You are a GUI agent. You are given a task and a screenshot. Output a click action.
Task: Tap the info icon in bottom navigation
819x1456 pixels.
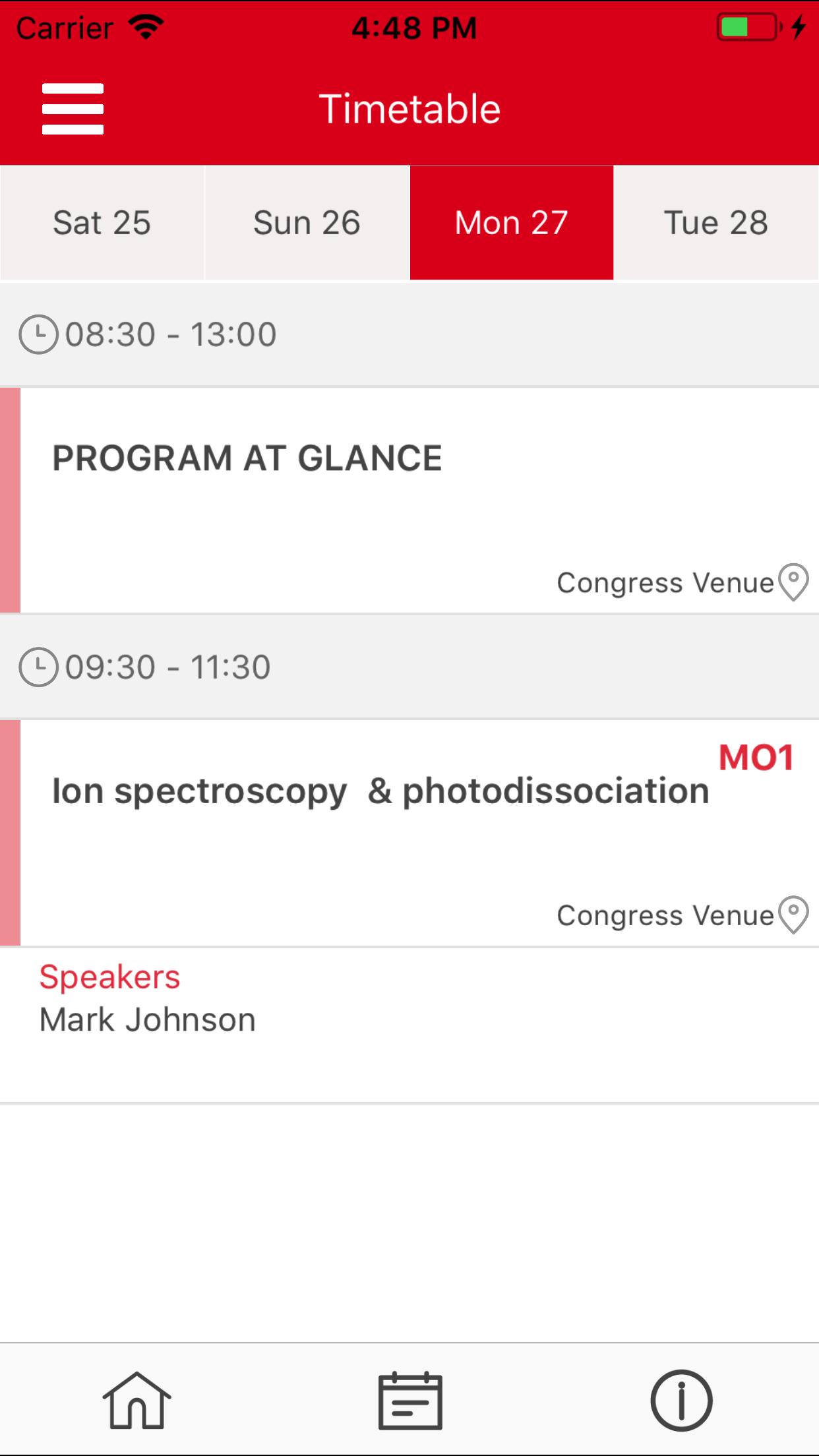tap(682, 1401)
